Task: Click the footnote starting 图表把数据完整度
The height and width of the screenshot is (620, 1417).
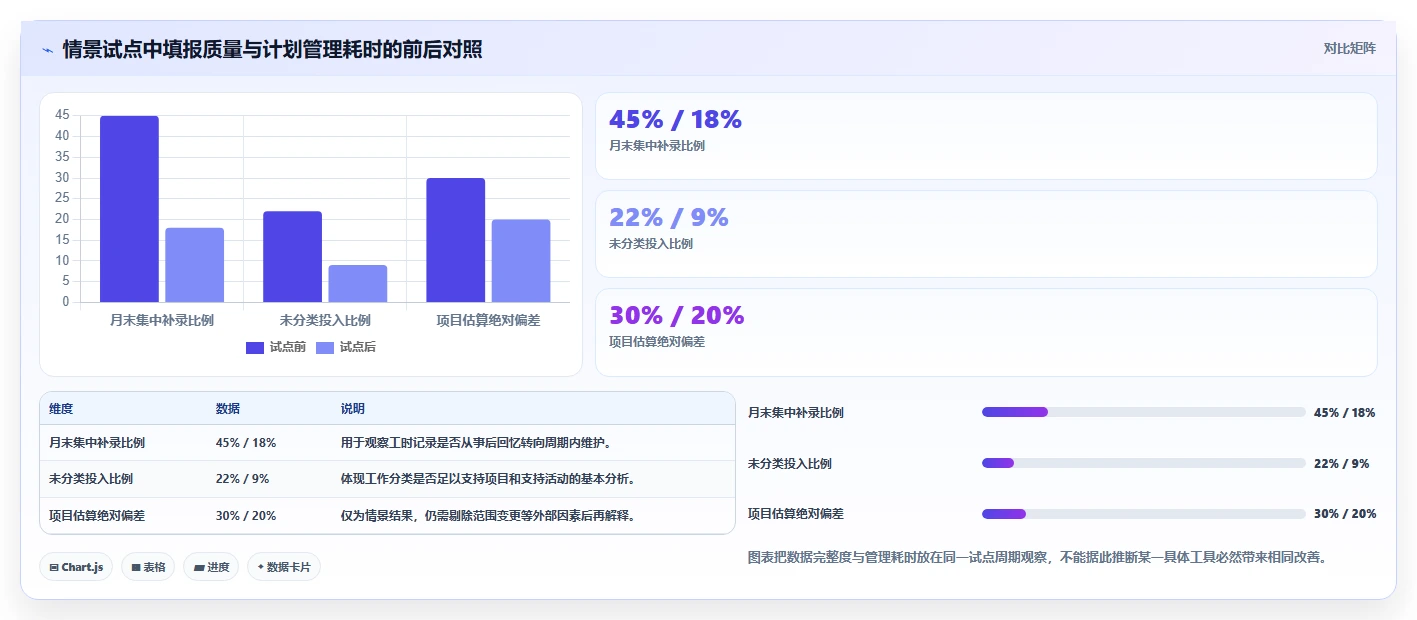Action: (x=1037, y=557)
